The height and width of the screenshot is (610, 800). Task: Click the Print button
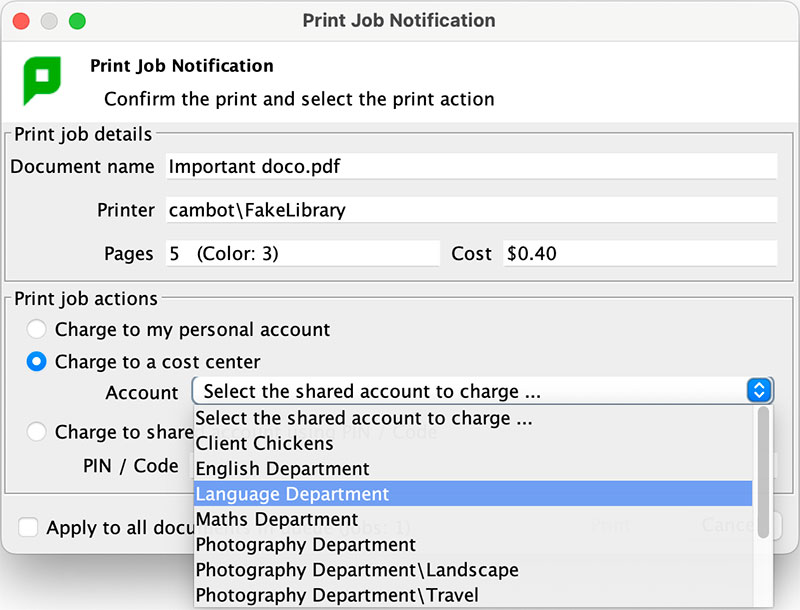pos(610,527)
